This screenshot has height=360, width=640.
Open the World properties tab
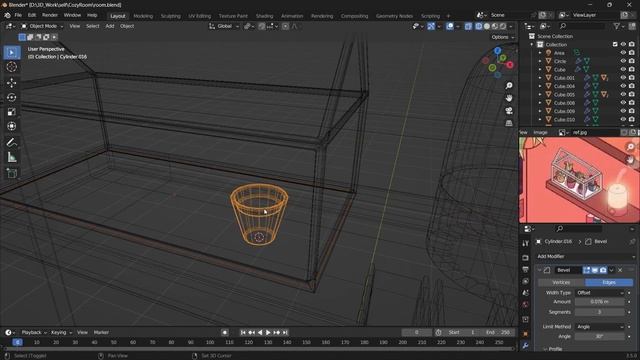pyautogui.click(x=525, y=304)
